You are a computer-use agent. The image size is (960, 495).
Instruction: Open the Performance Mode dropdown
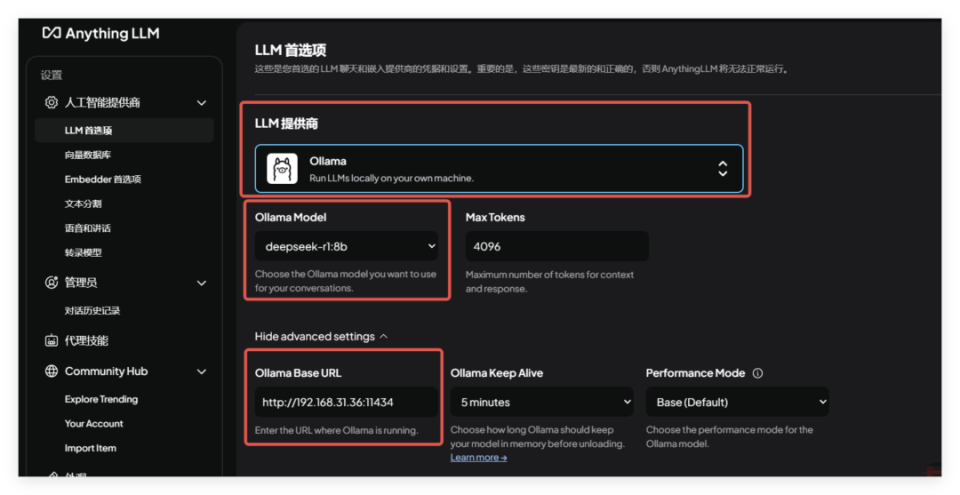(x=737, y=402)
